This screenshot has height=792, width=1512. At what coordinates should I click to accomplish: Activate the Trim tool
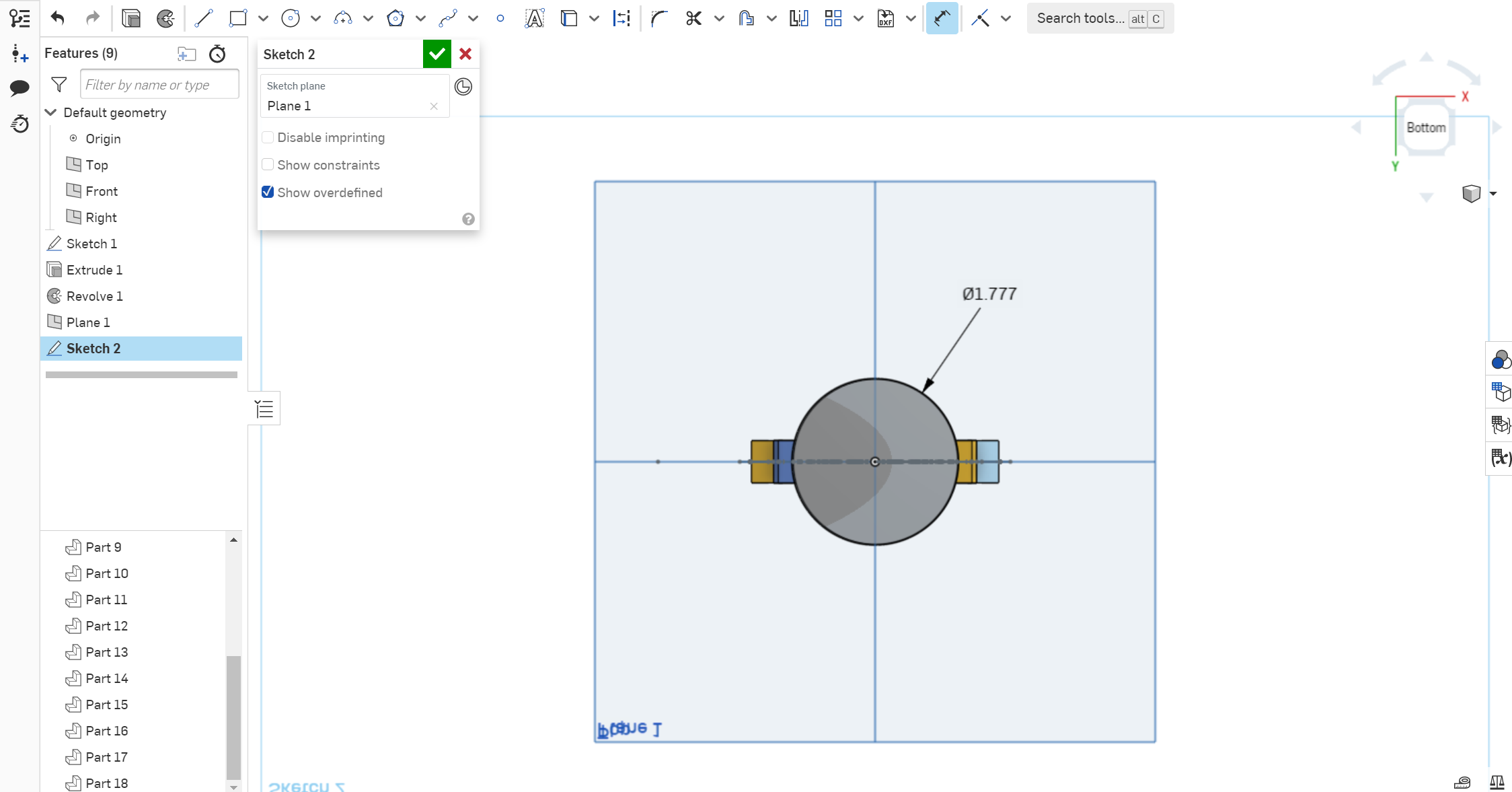(693, 18)
